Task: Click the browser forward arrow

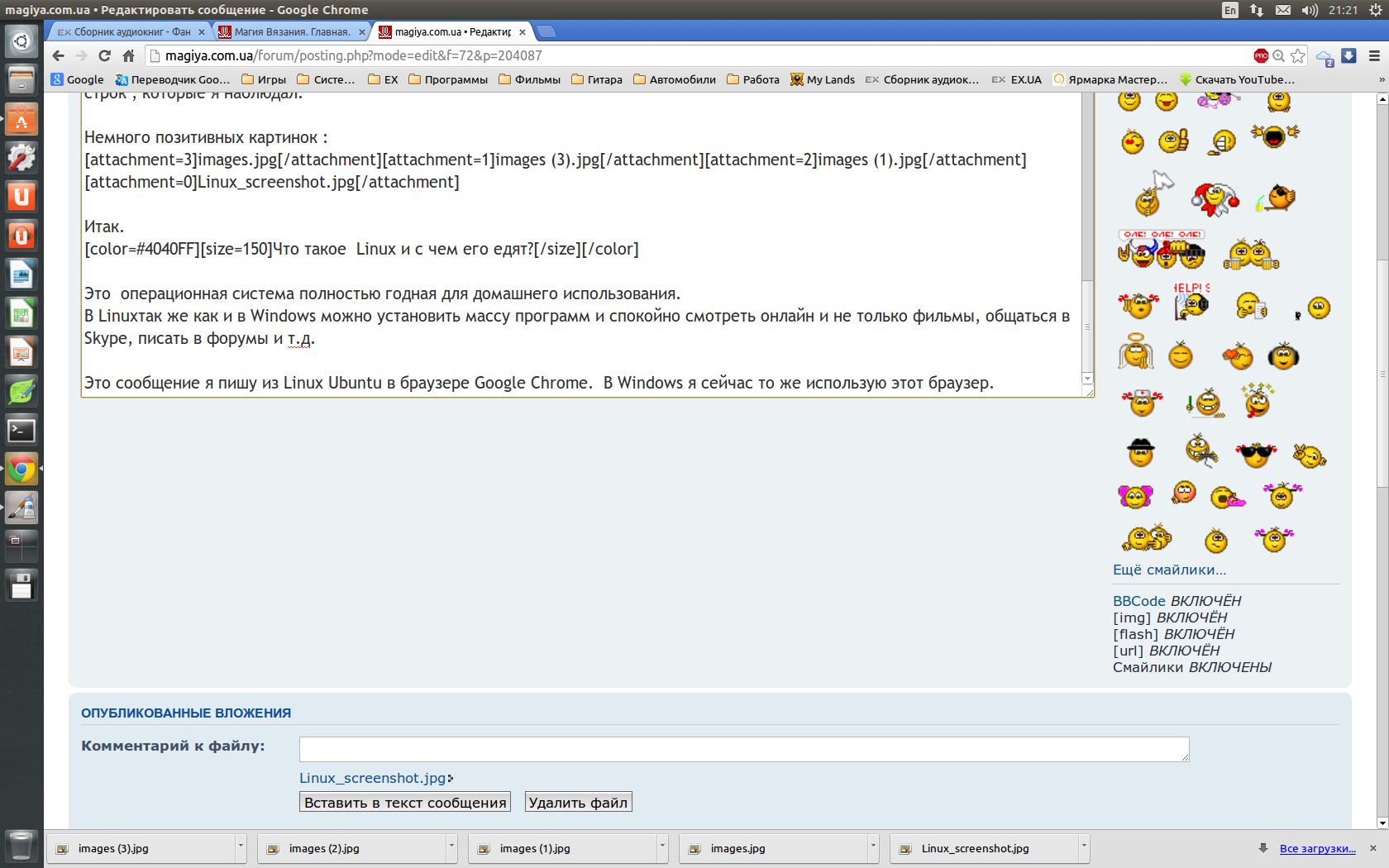Action: (x=81, y=55)
